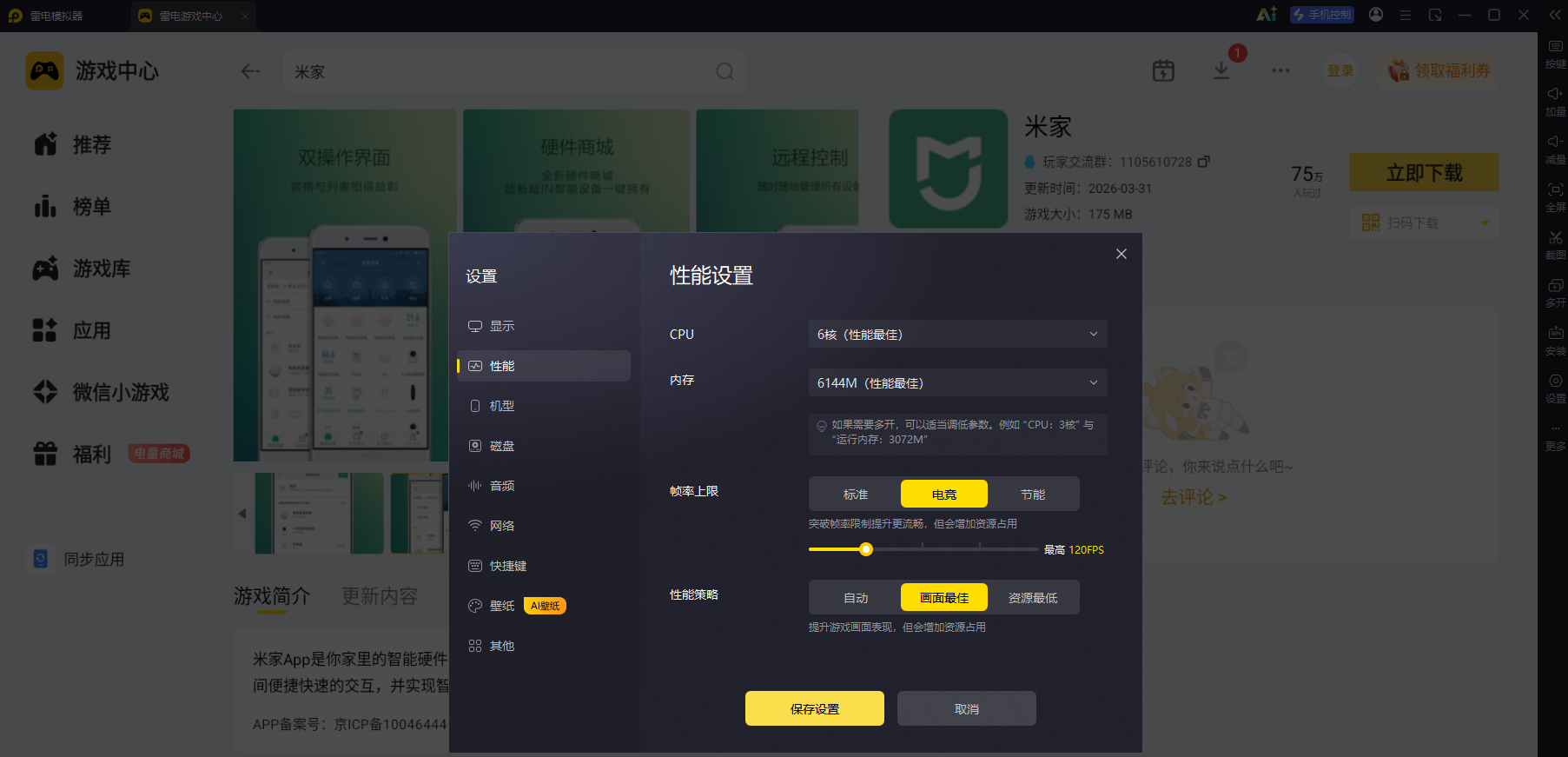1568x757 pixels.
Task: Click the 加量 volume-up icon
Action: pos(1555,94)
